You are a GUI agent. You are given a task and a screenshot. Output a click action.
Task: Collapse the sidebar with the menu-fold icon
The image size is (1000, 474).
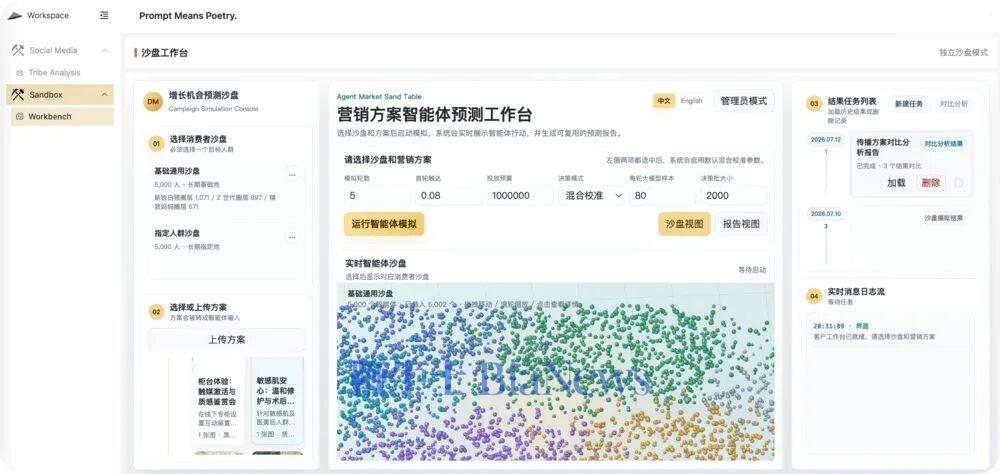point(104,15)
